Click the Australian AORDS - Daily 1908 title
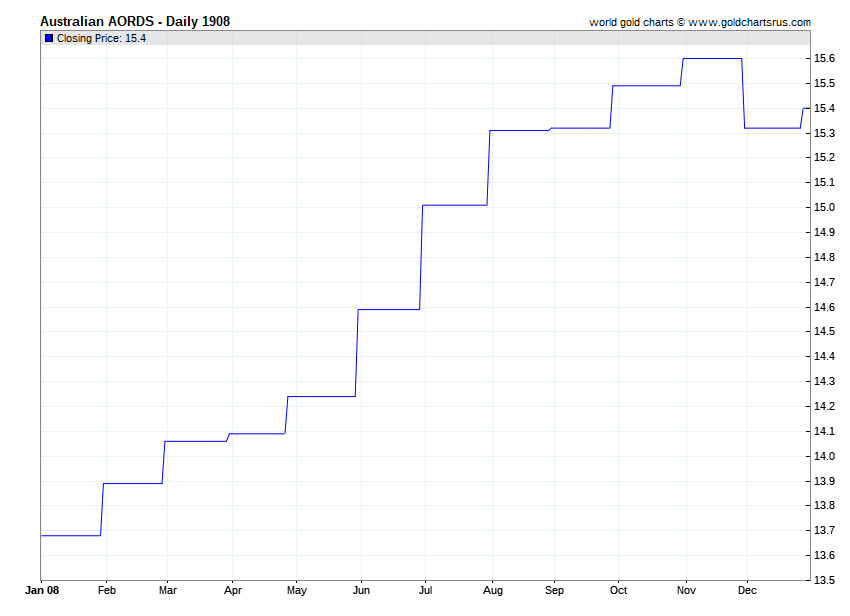The width and height of the screenshot is (850, 616). click(x=135, y=21)
